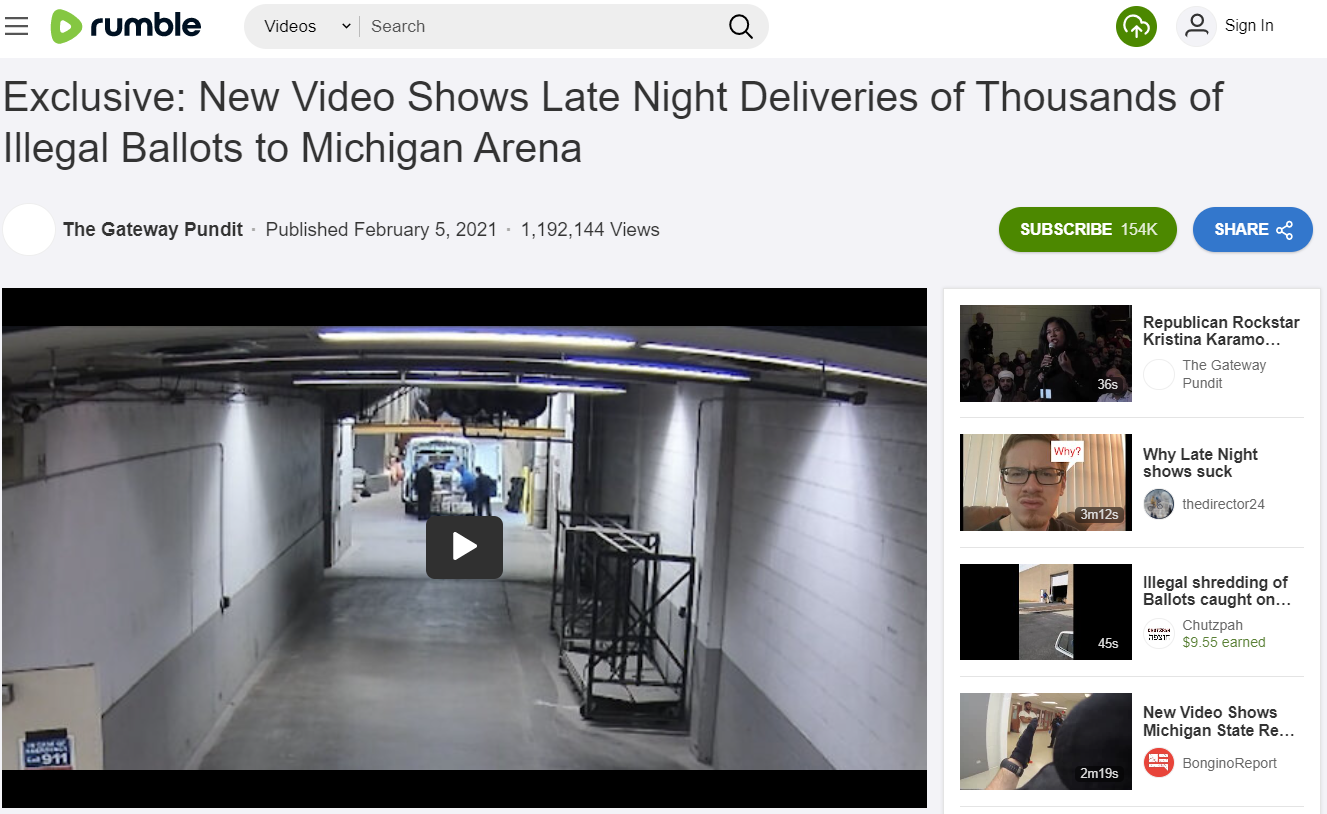Click the thedirector24 channel avatar
The width and height of the screenshot is (1327, 814).
click(x=1159, y=504)
